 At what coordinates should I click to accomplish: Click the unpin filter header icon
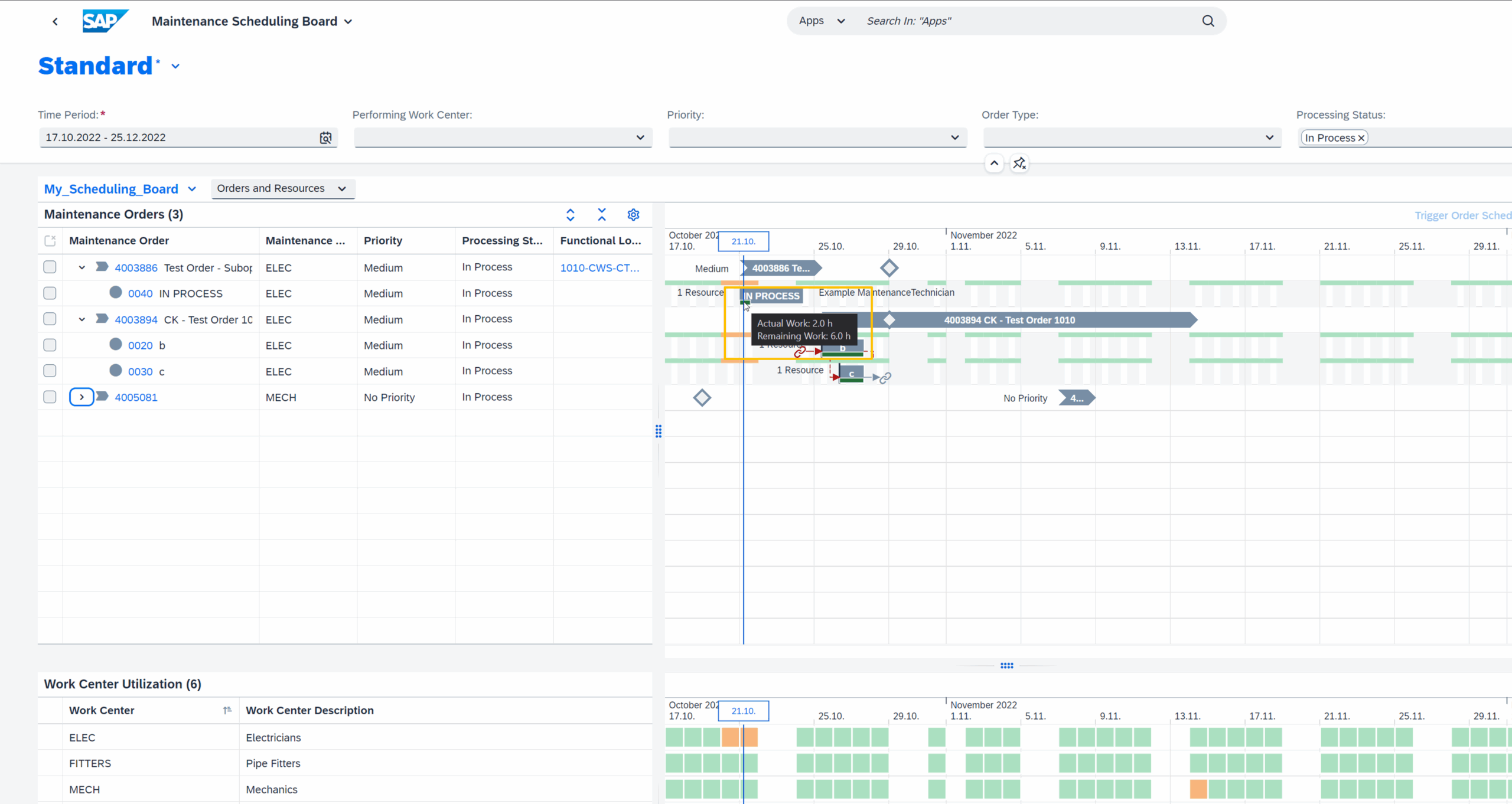[1019, 164]
